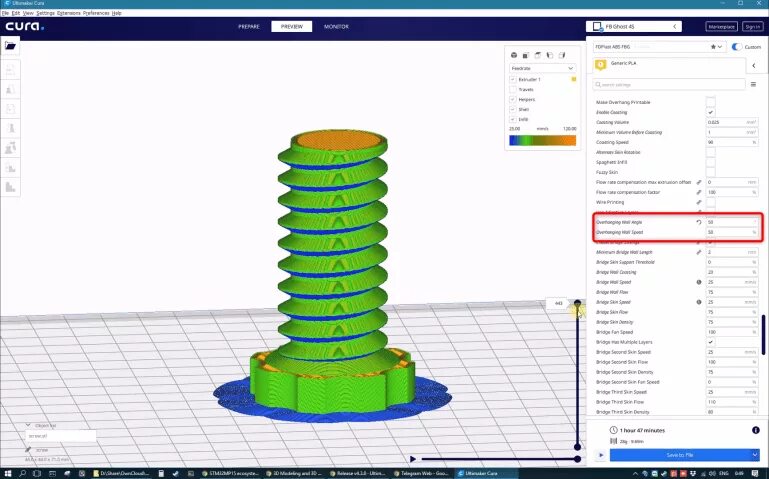769x479 pixels.
Task: Open the FB Ghost 45 printer selector
Action: (634, 26)
